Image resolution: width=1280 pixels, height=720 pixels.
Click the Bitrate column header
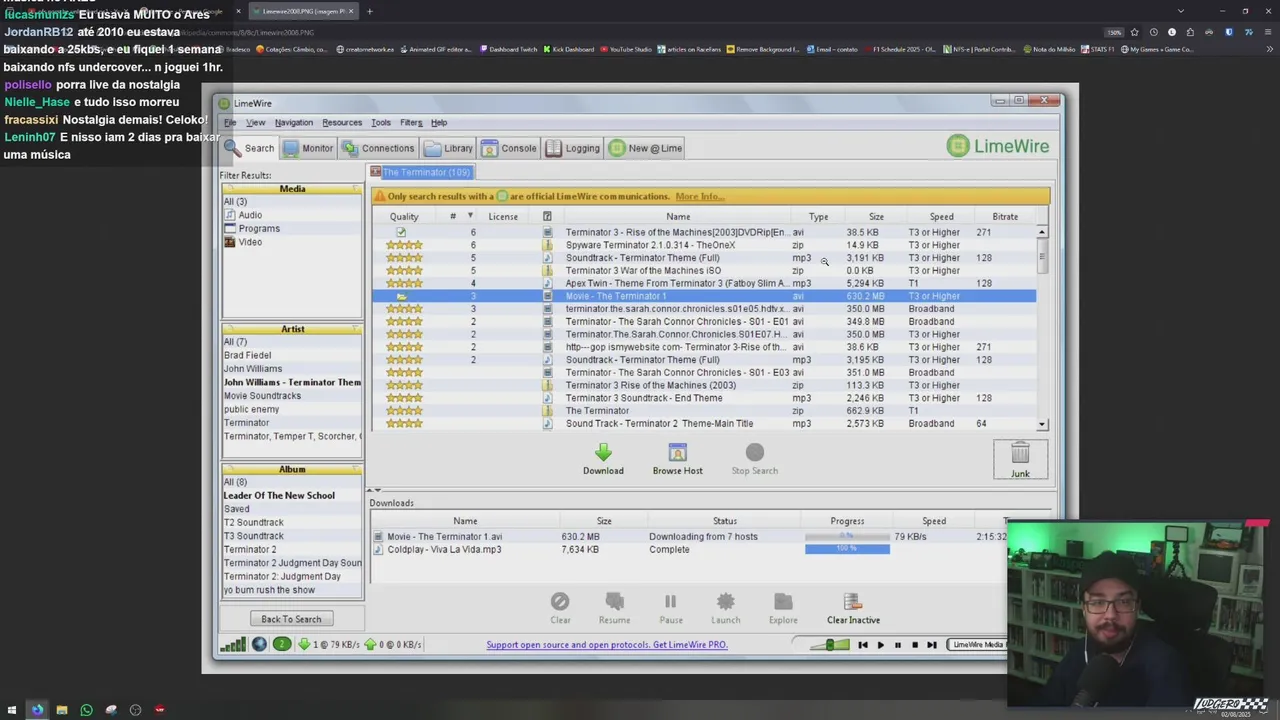[1005, 216]
